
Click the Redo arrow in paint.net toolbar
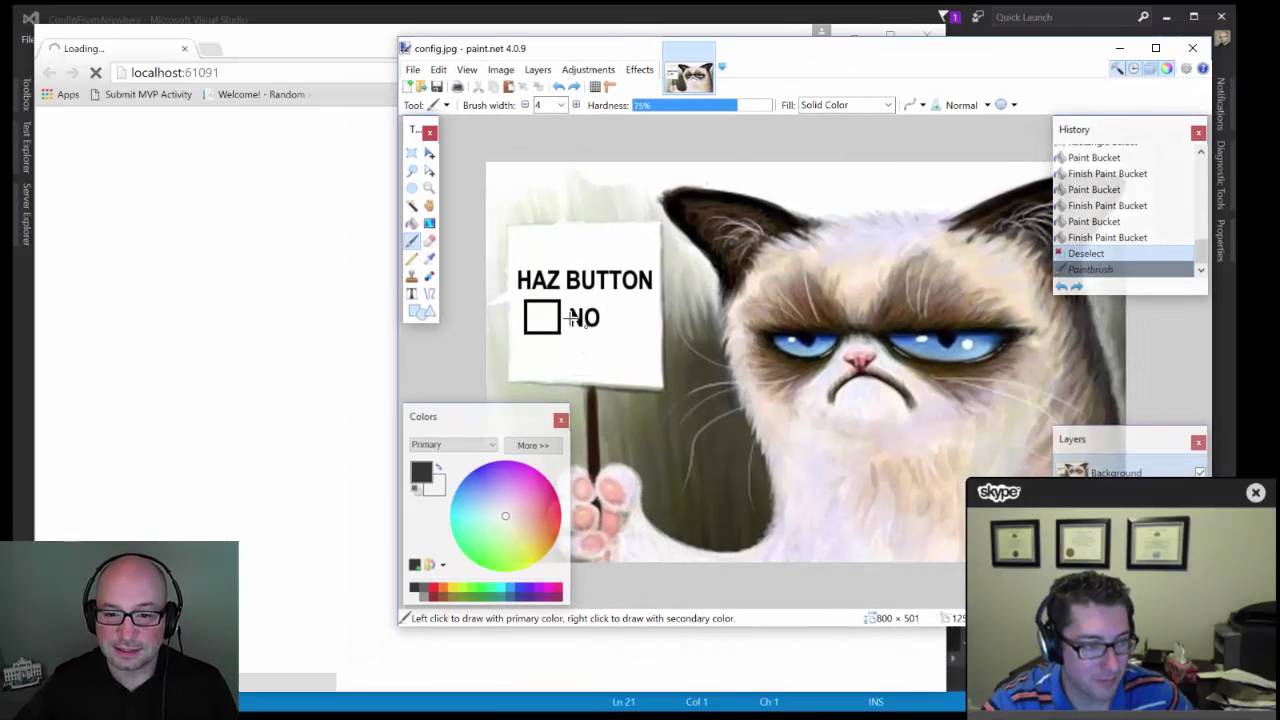574,87
